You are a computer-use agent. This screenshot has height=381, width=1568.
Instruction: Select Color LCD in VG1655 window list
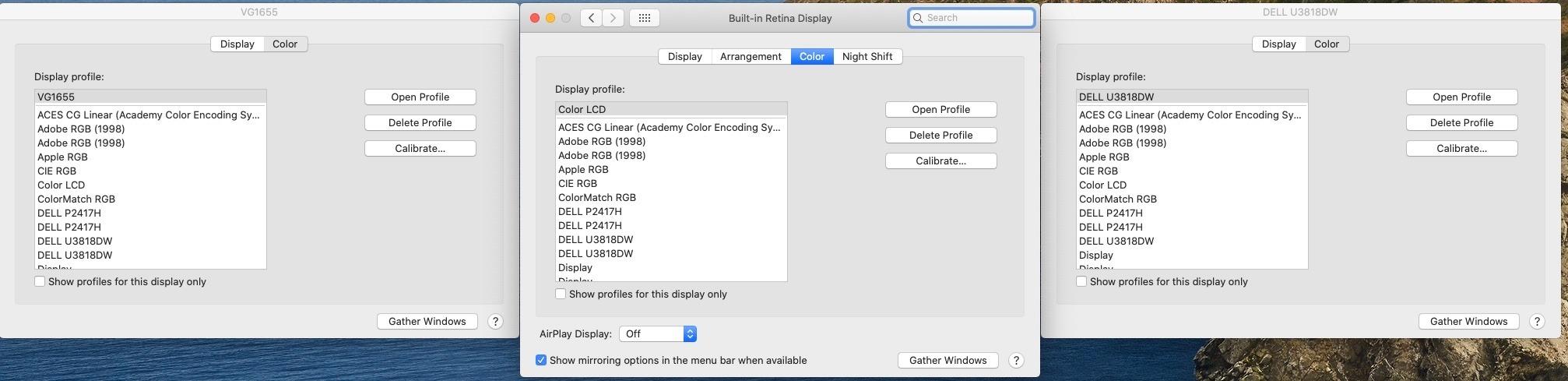click(x=150, y=185)
